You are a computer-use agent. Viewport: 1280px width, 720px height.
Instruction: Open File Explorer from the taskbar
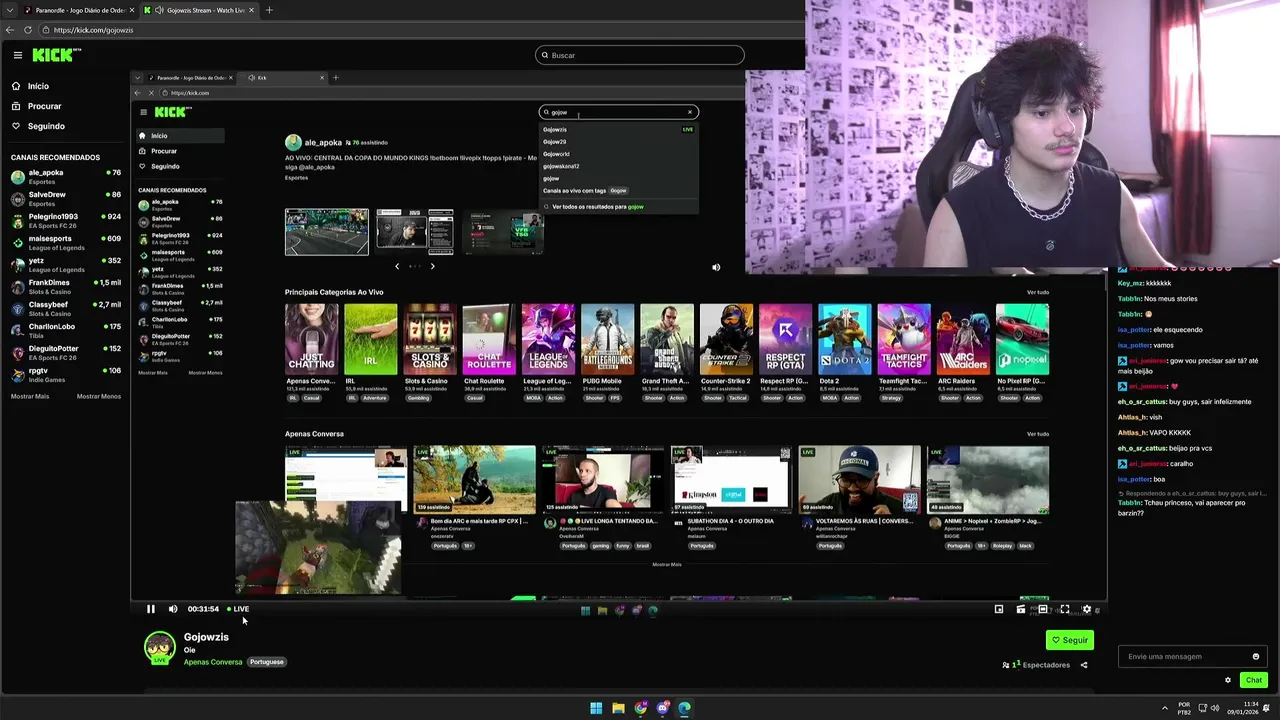618,708
